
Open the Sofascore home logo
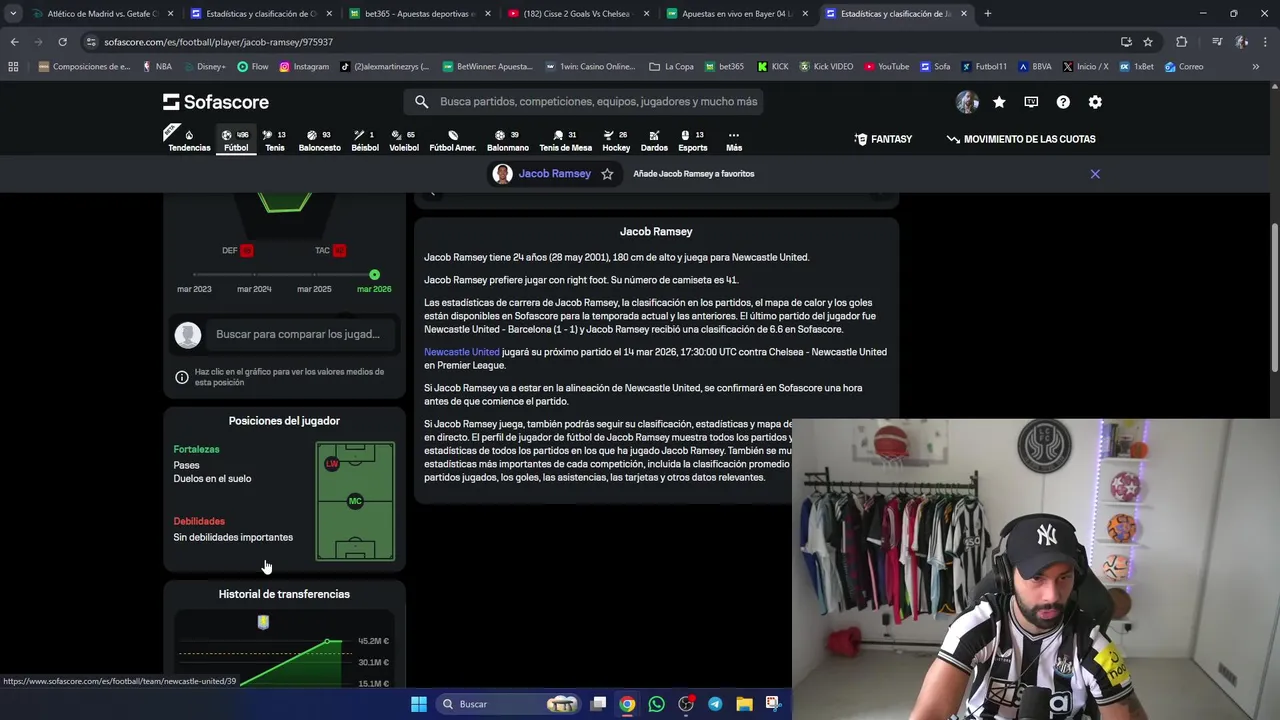[216, 102]
